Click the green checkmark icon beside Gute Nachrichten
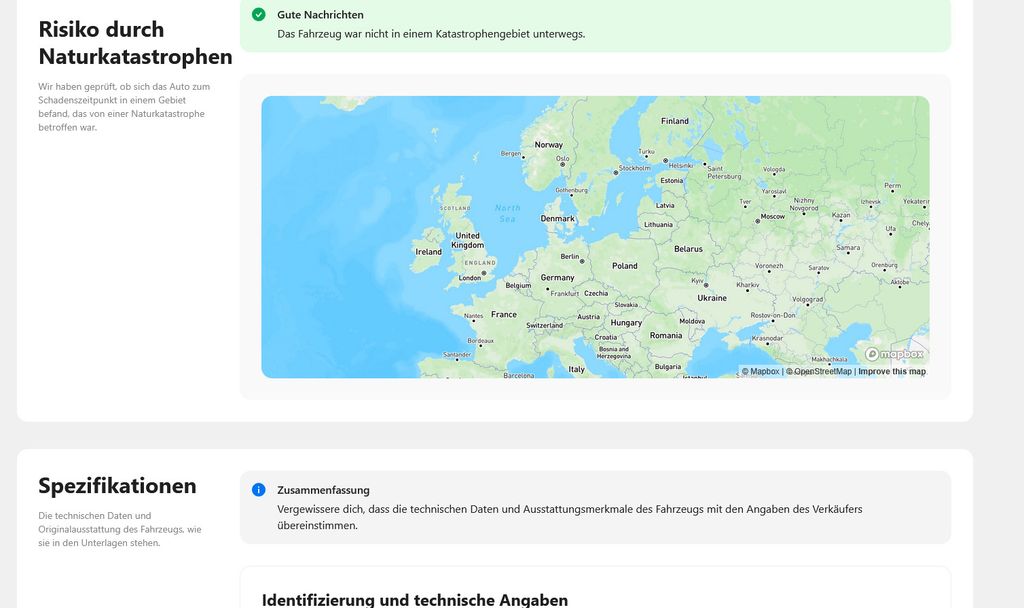 click(259, 15)
